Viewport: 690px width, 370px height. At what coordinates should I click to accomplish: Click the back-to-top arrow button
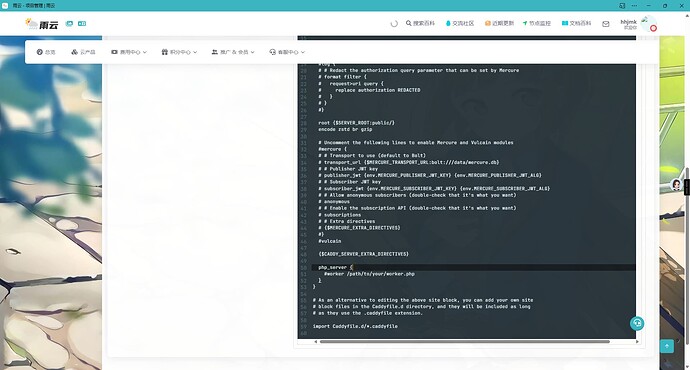[667, 346]
